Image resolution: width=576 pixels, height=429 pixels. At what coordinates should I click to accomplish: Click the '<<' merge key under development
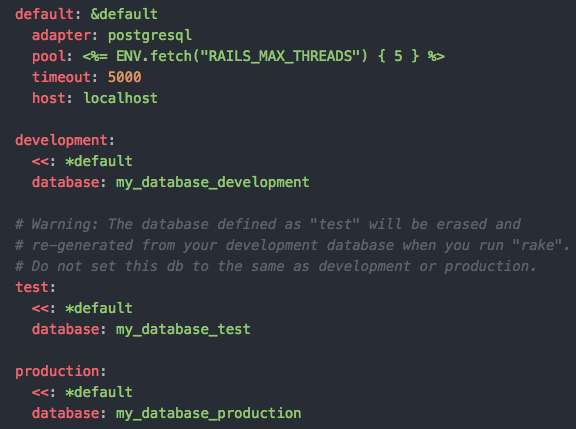[x=40, y=161]
